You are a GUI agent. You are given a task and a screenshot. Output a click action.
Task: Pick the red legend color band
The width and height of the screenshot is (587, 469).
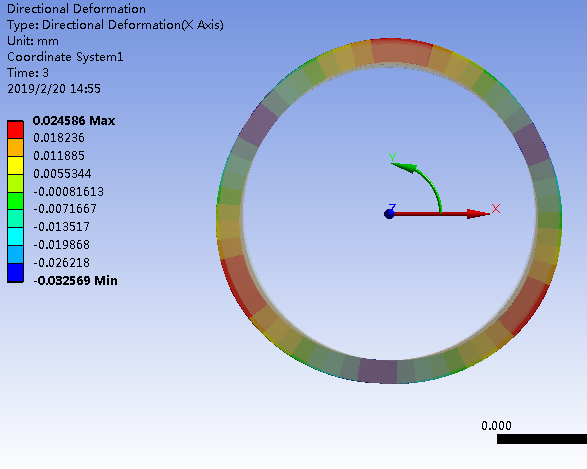pos(15,130)
